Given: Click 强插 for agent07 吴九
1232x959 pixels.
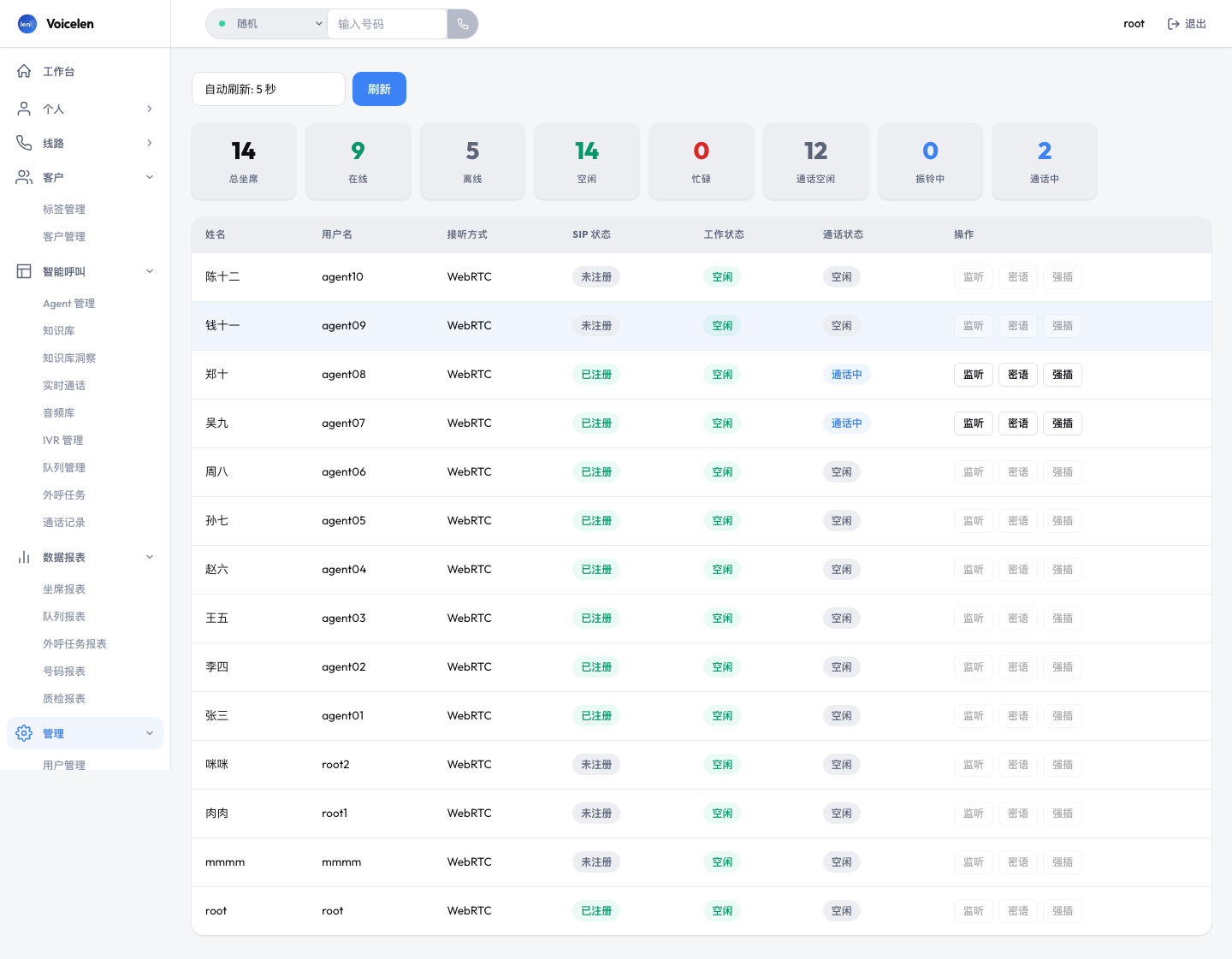Looking at the screenshot, I should pyautogui.click(x=1063, y=423).
